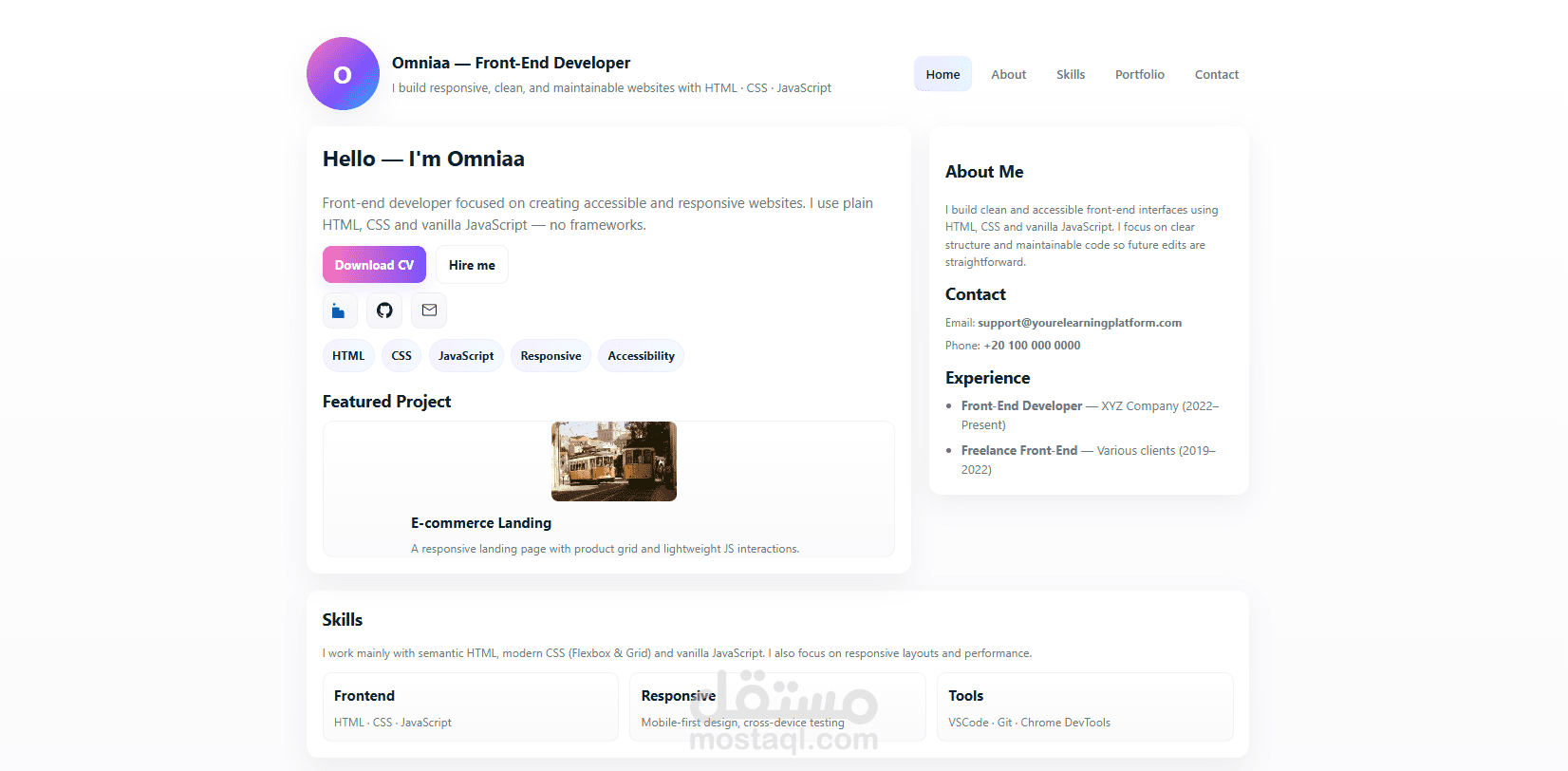Click the E-commerce Landing project title
1568x771 pixels.
[x=481, y=523]
